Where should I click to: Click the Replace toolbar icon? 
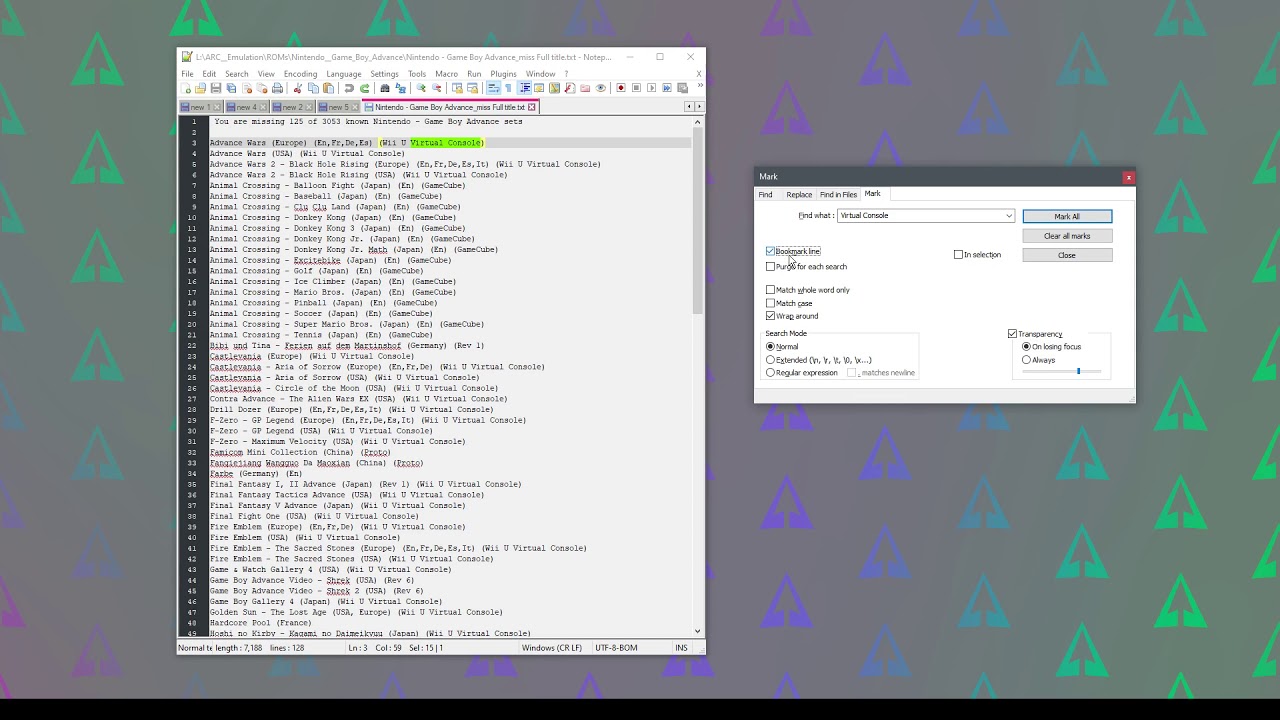[x=400, y=88]
